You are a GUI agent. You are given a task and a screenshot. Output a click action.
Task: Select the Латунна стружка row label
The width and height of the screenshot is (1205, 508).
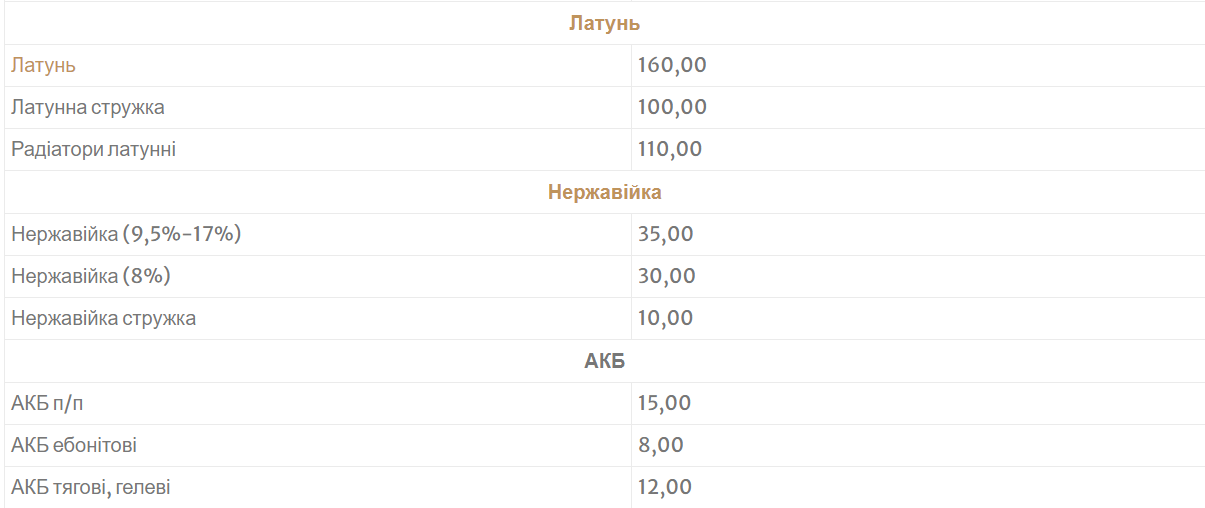click(x=88, y=107)
